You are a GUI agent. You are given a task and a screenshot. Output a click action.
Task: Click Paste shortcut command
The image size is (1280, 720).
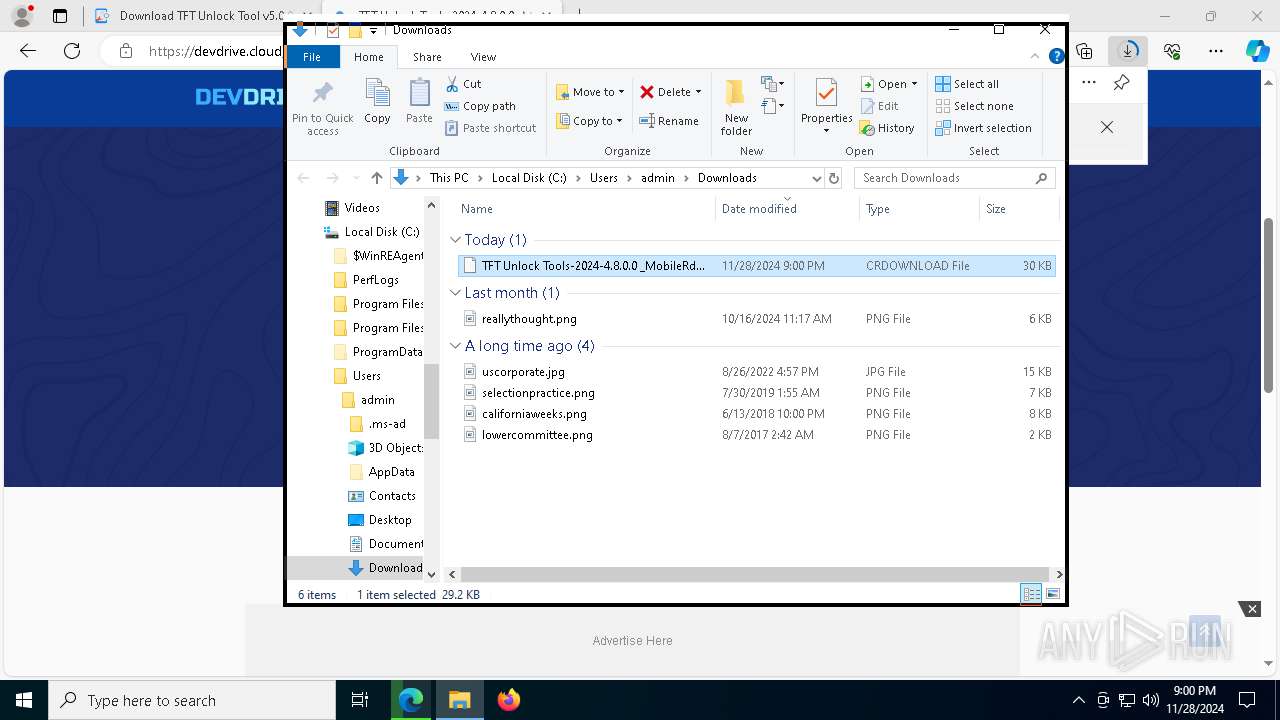pyautogui.click(x=491, y=128)
